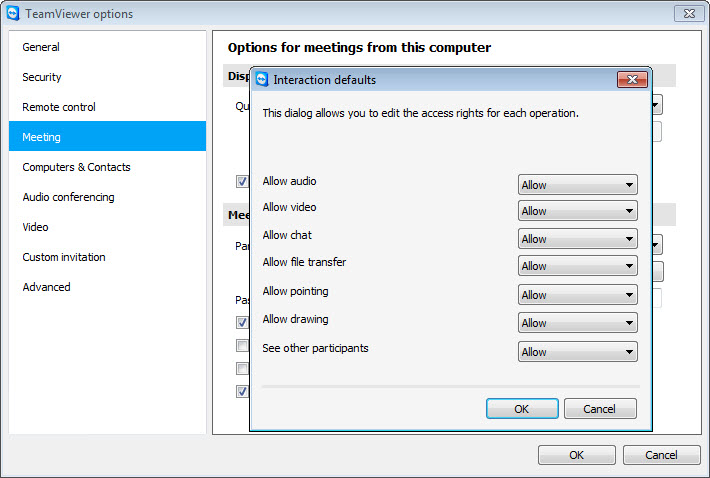
Task: Open Audio conferencing settings
Action: pos(107,197)
